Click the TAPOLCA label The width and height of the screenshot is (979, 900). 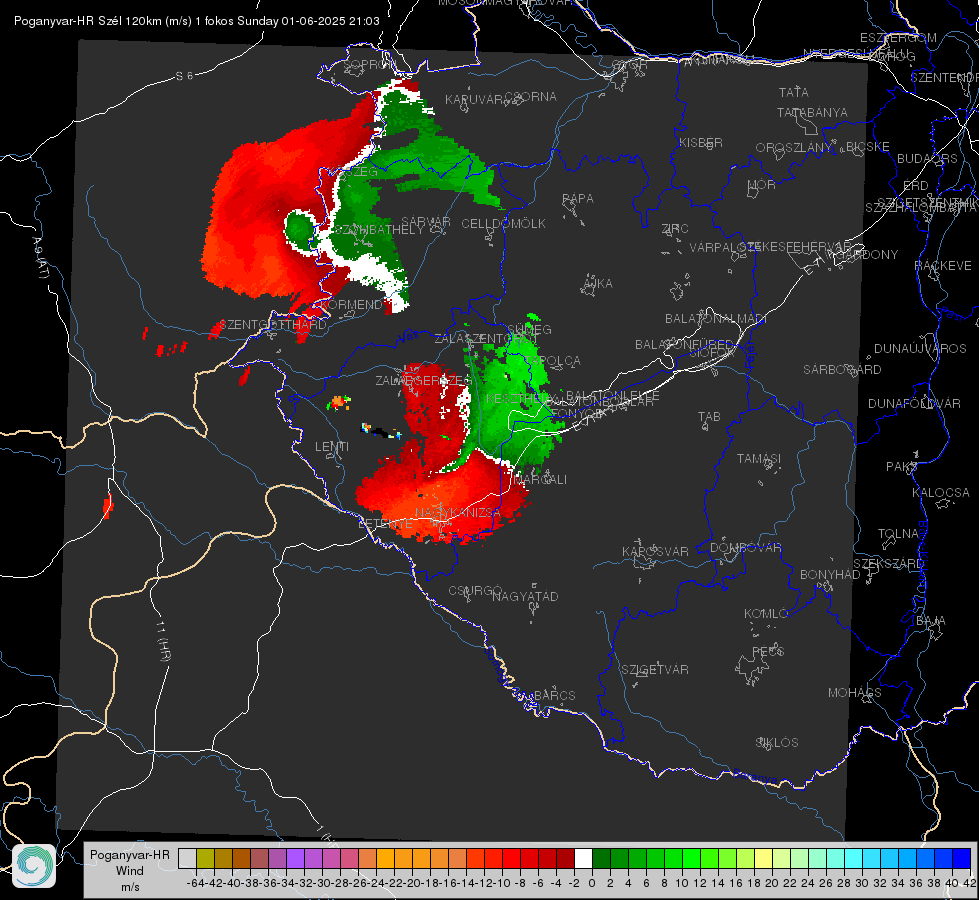(553, 360)
